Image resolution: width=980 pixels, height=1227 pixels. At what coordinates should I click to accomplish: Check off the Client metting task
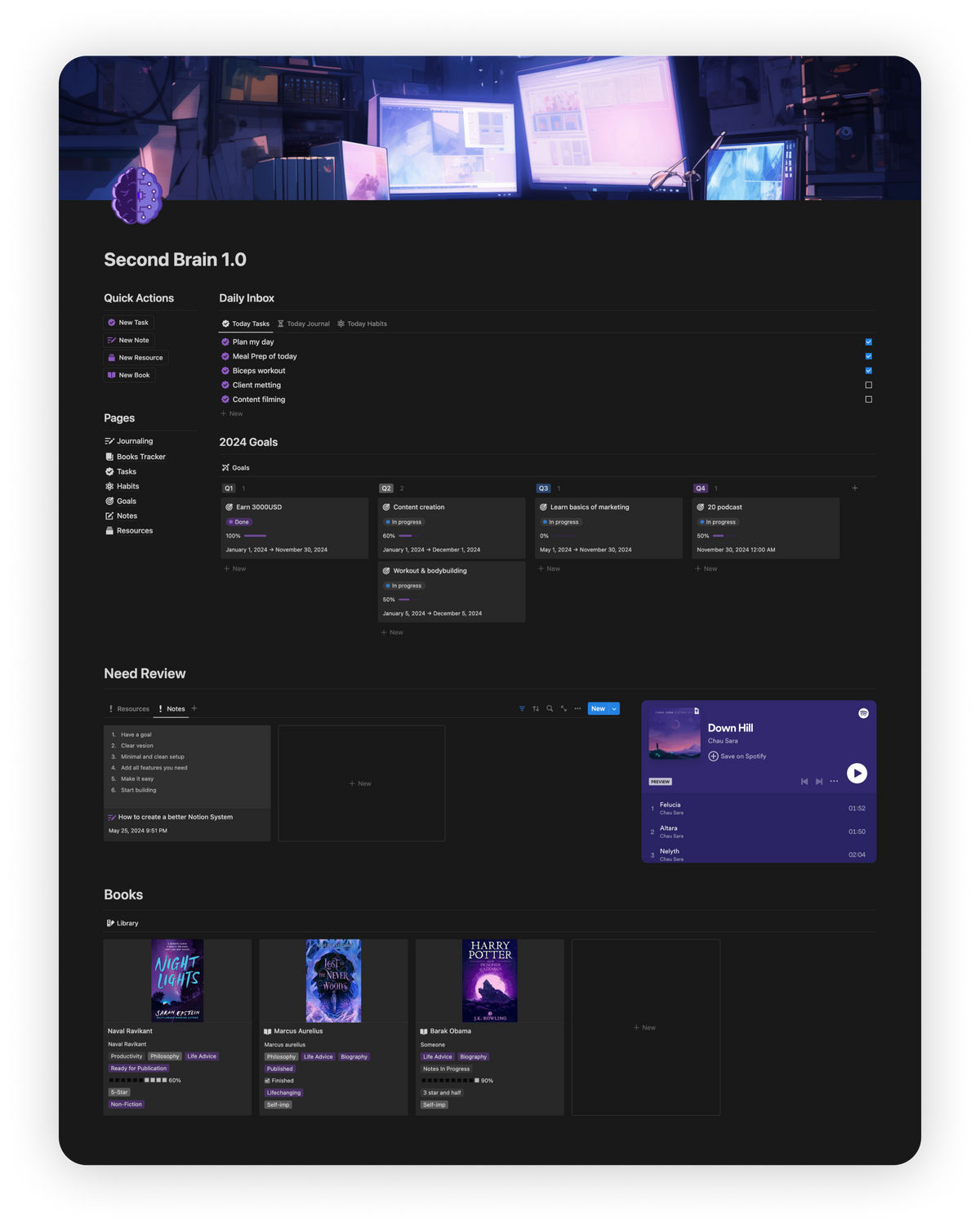pyautogui.click(x=868, y=385)
